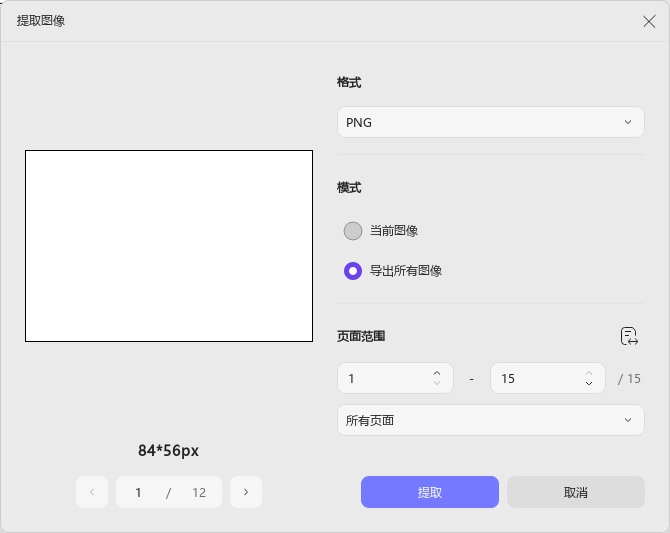Click the current image number field
The image size is (670, 533).
(x=138, y=492)
